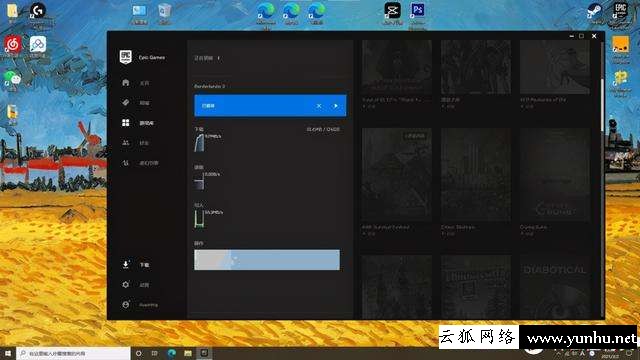Screen dimensions: 640x360
Task: Select the Library grid icon in sidebar
Action: click(x=125, y=123)
